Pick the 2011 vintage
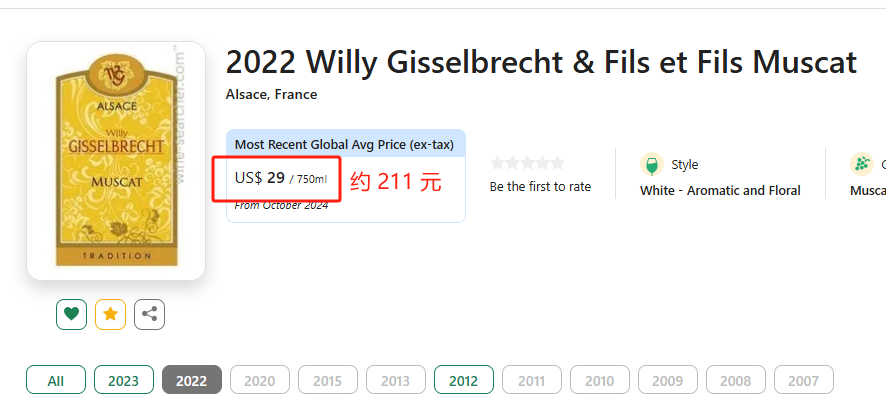The height and width of the screenshot is (416, 886). (531, 381)
